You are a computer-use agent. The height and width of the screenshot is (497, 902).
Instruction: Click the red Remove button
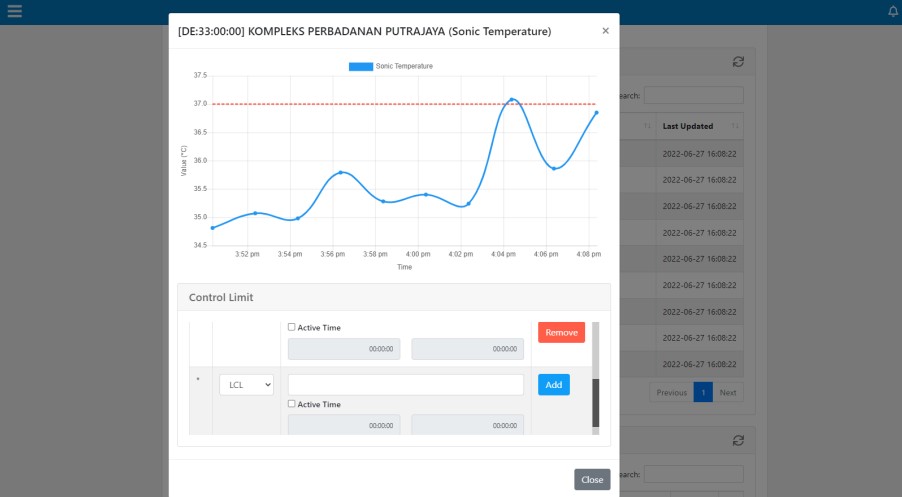(x=561, y=332)
